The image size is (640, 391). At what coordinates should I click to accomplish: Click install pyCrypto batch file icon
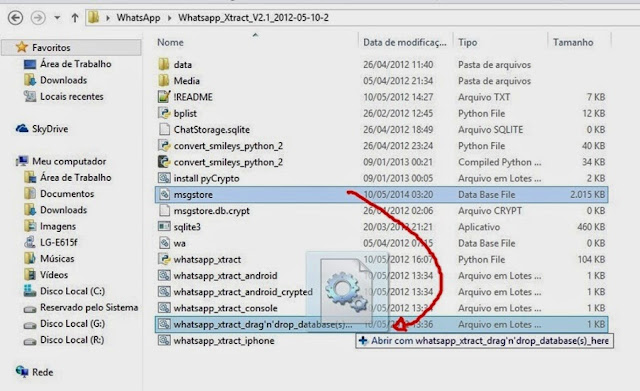click(164, 178)
